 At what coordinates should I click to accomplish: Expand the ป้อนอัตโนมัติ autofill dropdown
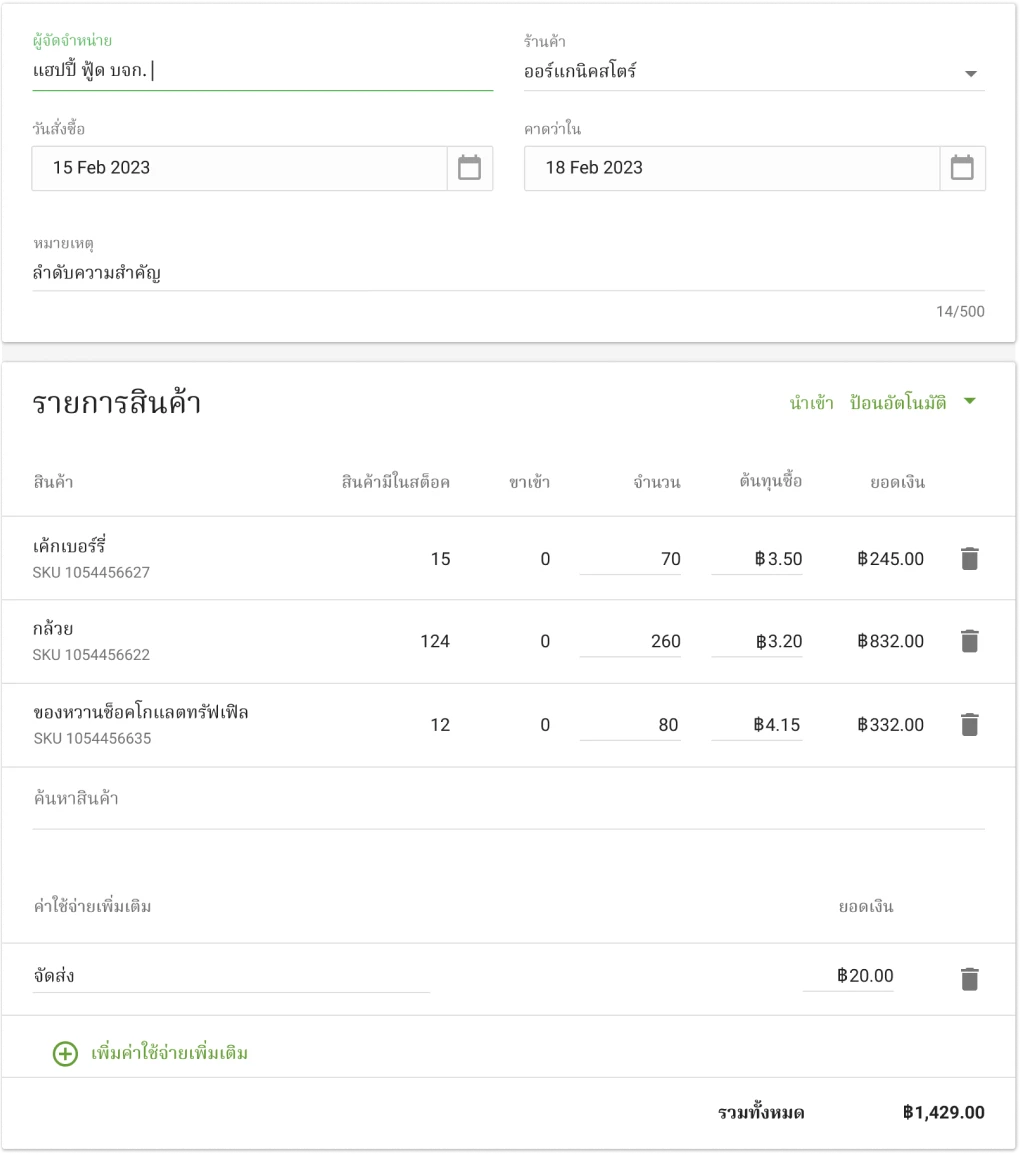click(x=968, y=402)
